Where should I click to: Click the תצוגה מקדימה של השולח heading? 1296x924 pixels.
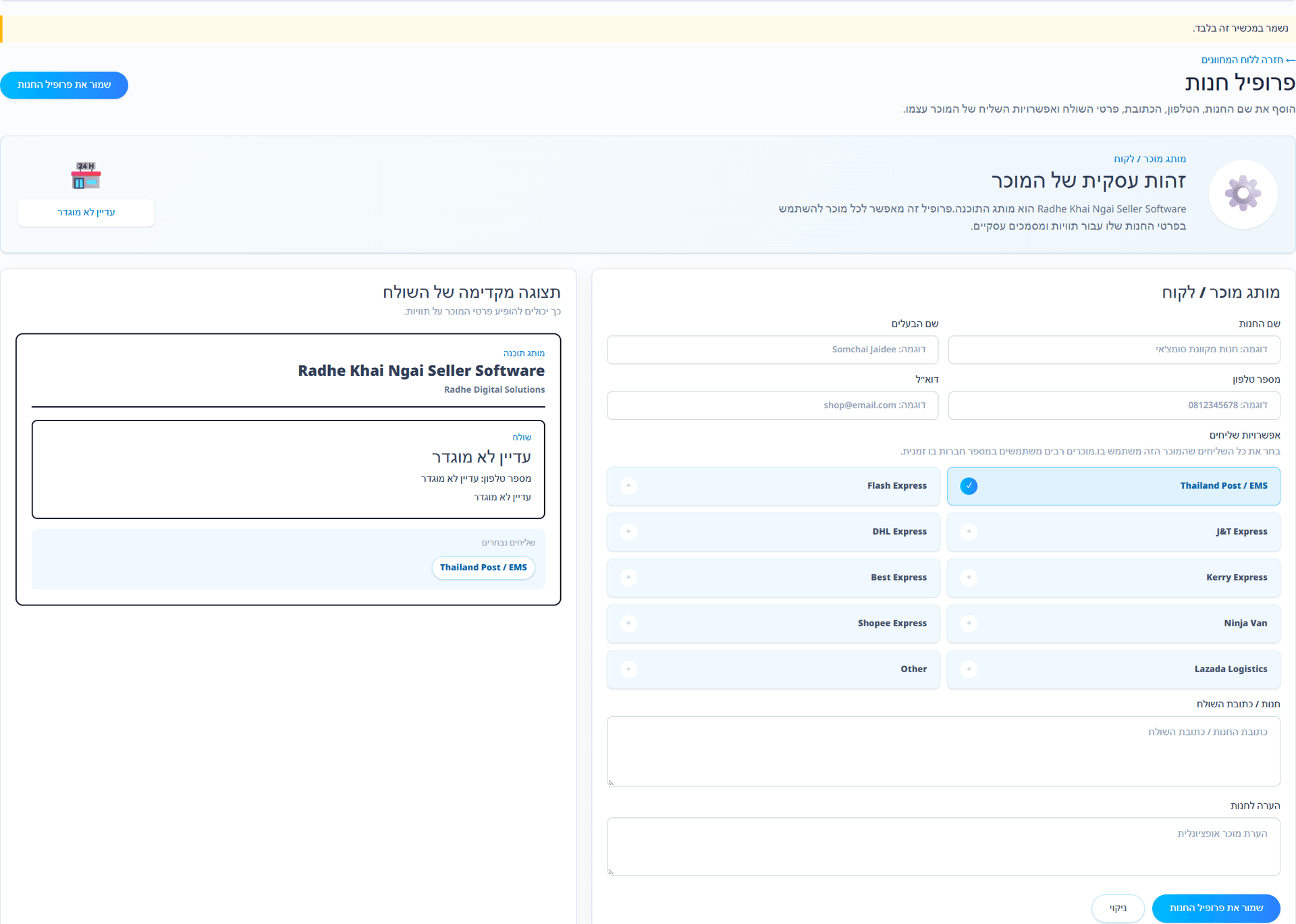point(472,292)
